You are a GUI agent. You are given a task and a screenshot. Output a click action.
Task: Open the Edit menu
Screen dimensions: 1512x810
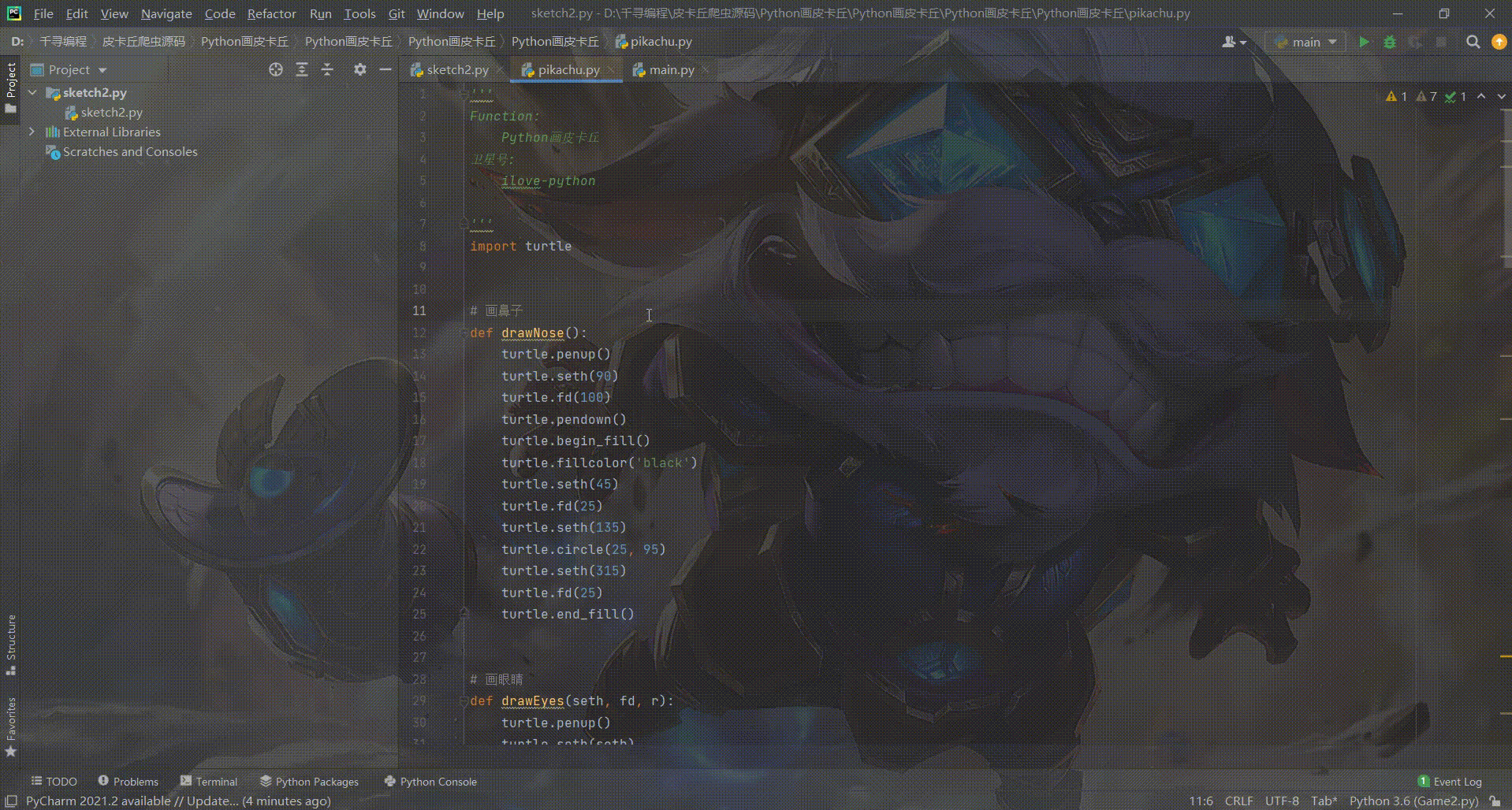pyautogui.click(x=76, y=13)
